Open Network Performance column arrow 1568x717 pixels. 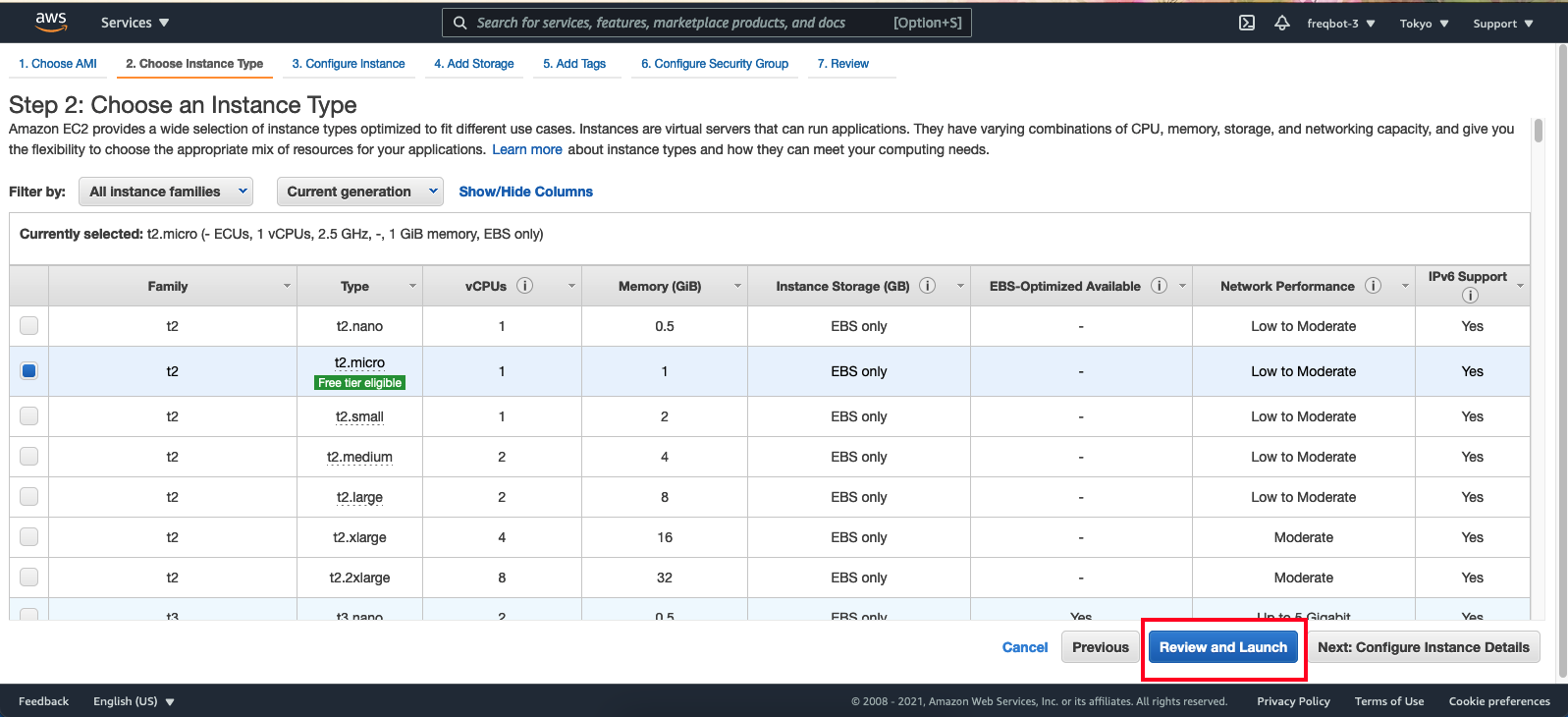coord(1405,286)
